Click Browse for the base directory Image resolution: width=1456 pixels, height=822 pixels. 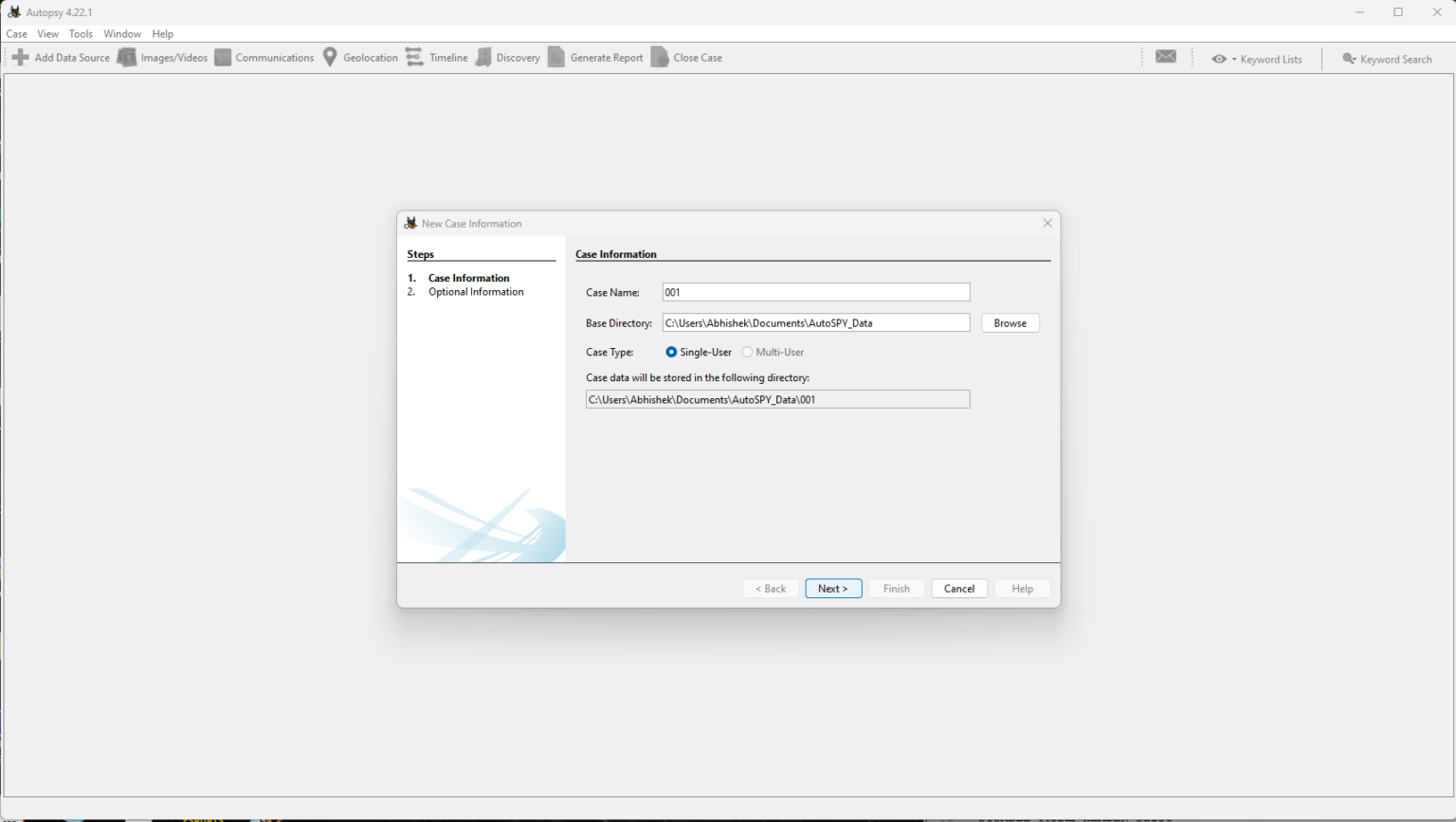[x=1010, y=323]
